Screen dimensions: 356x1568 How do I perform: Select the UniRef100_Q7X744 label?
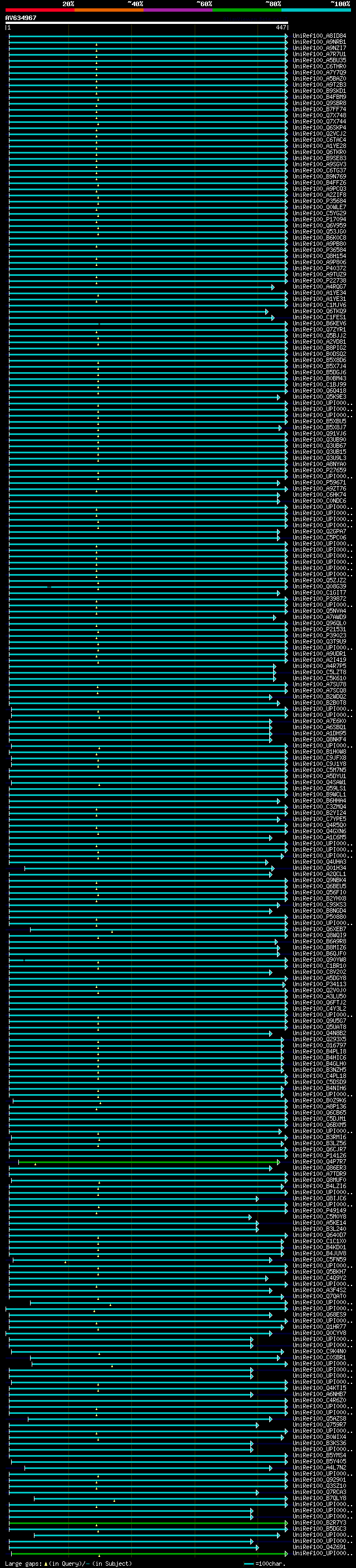(x=319, y=121)
